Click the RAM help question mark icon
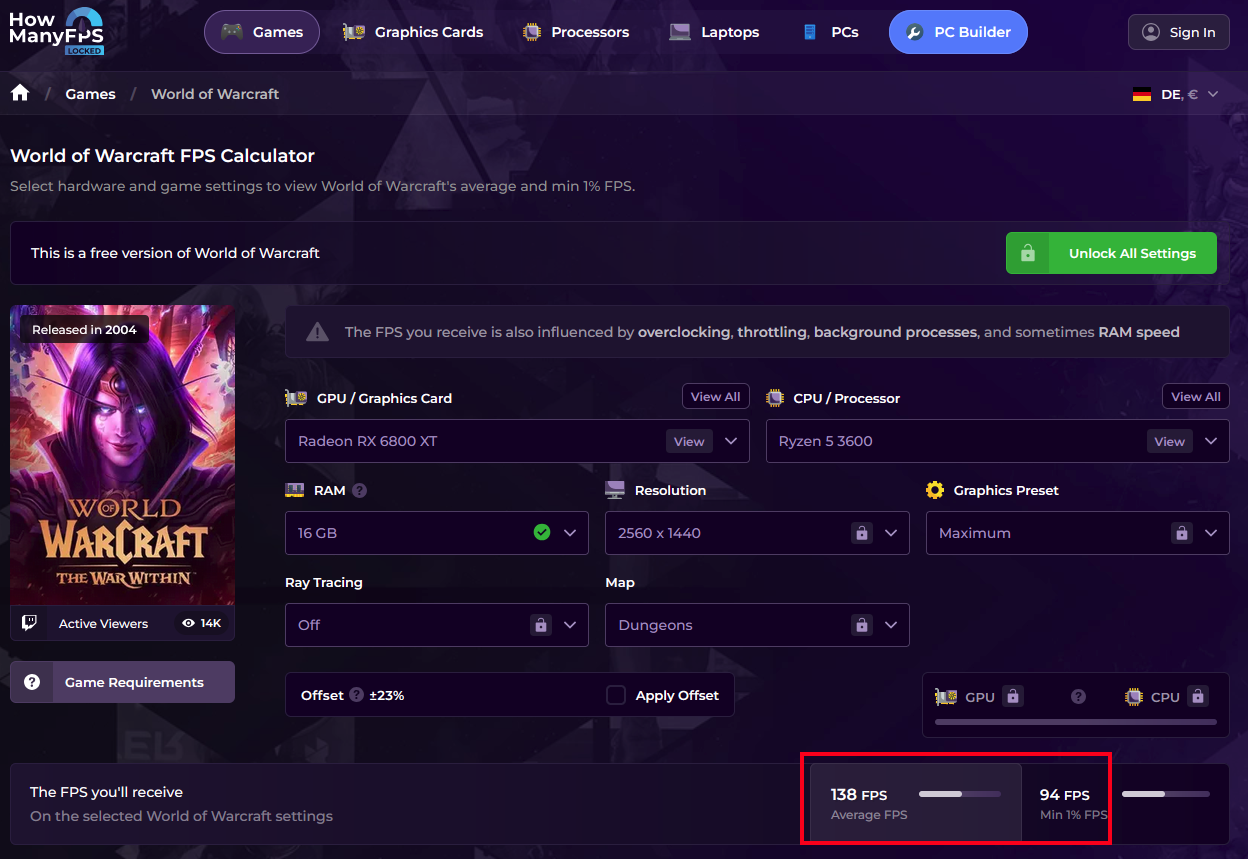Viewport: 1248px width, 859px height. (360, 490)
